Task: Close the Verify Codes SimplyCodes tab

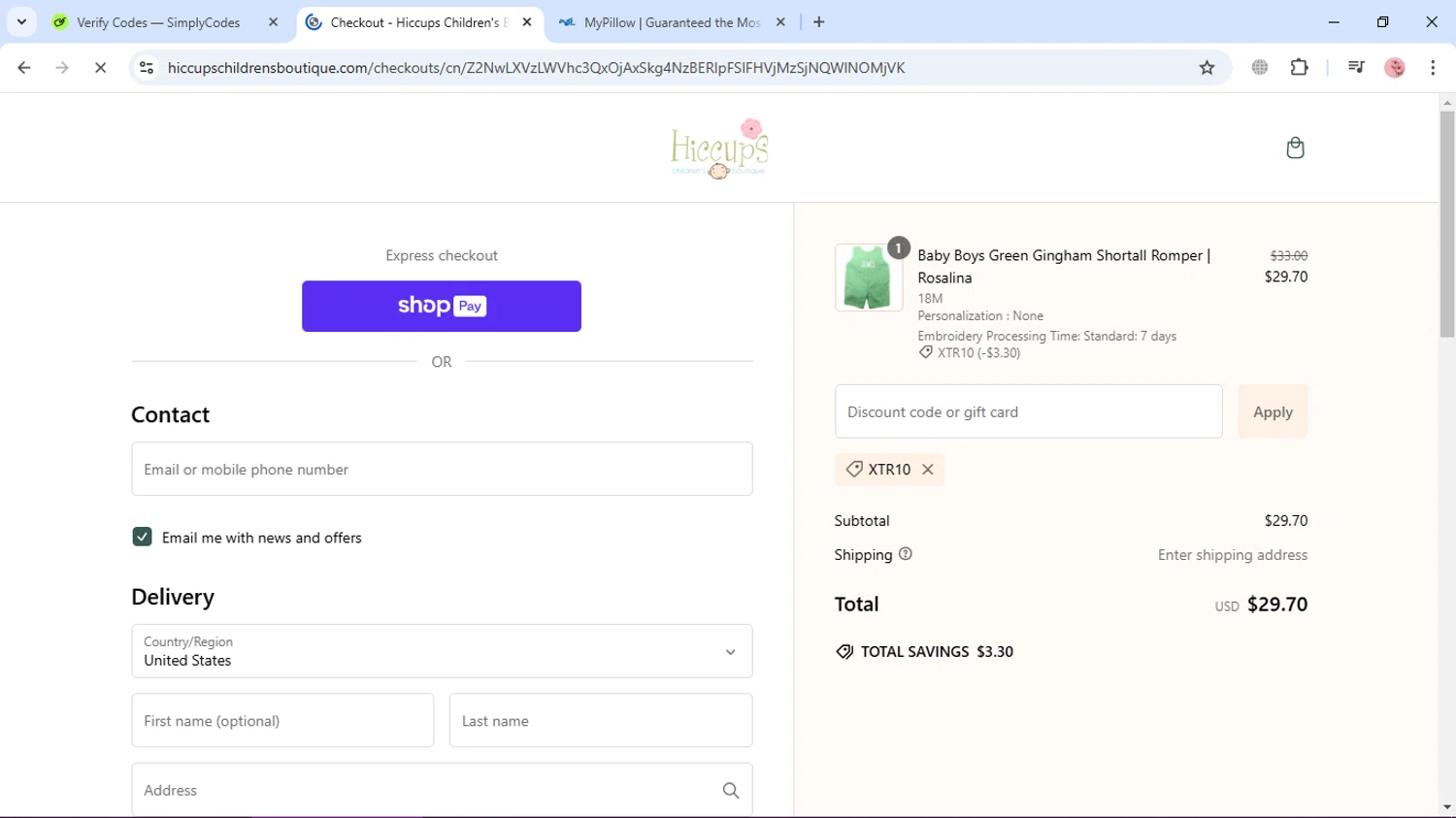Action: tap(273, 22)
